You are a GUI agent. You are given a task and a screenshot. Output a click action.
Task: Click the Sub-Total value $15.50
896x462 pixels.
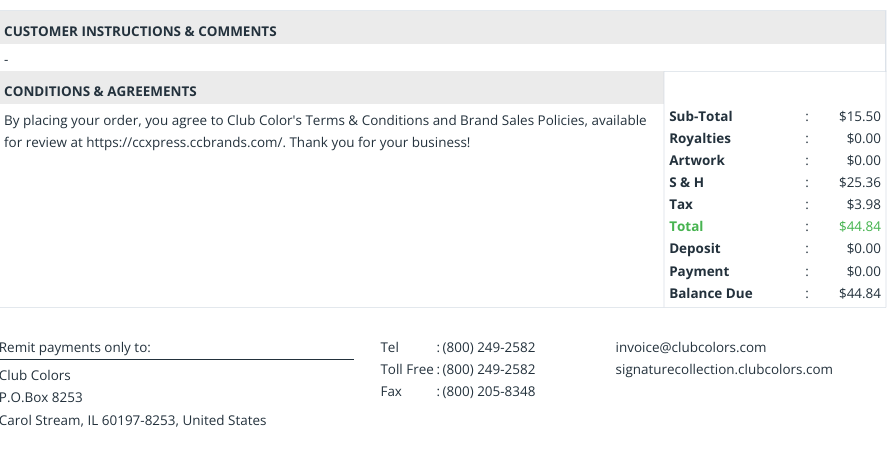[x=859, y=116]
